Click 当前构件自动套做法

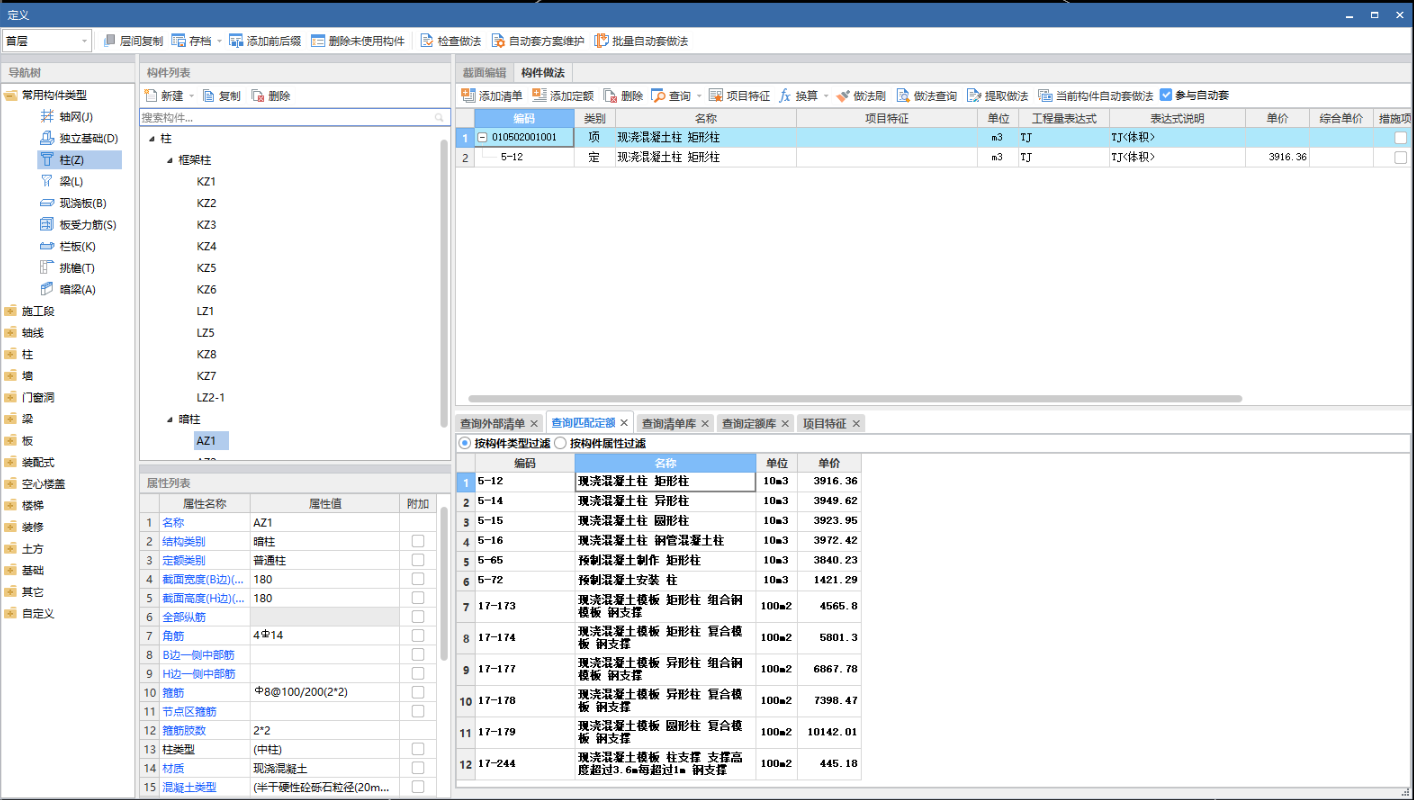click(x=1095, y=96)
